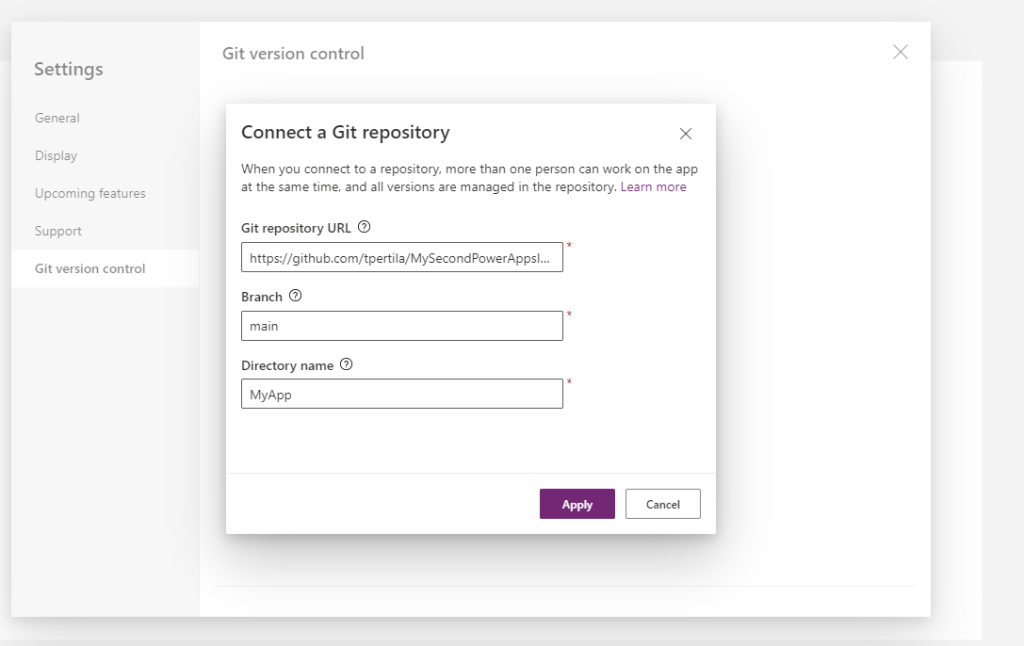Focus the Branch text field containing main
The width and height of the screenshot is (1024, 646).
point(401,326)
